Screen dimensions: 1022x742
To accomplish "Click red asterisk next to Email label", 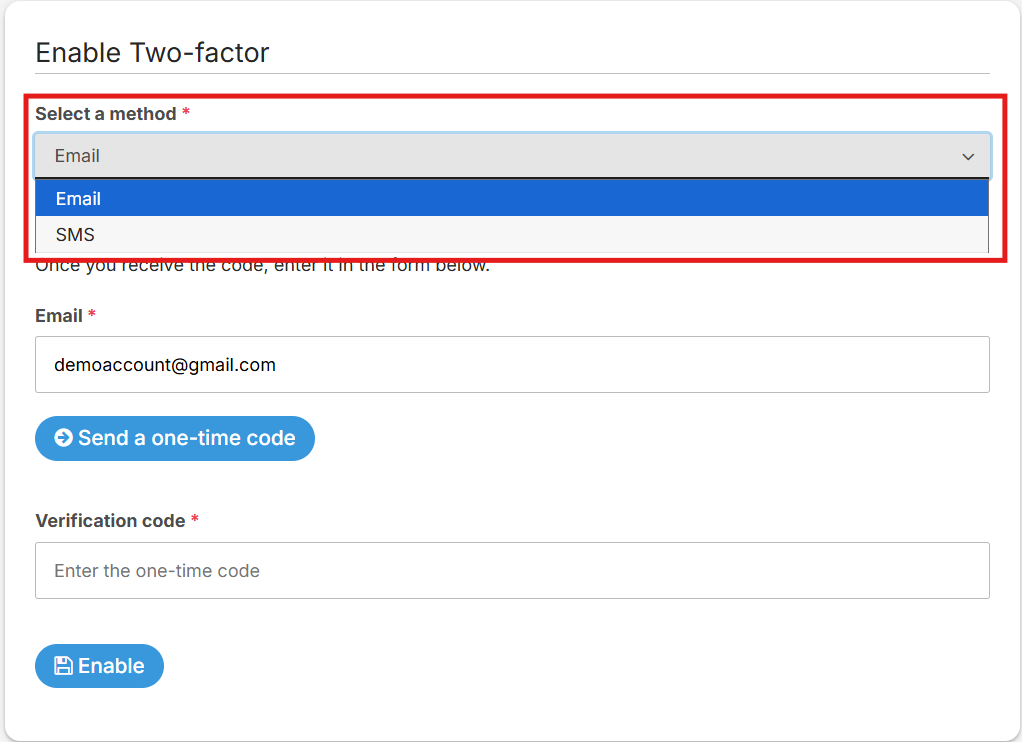I will pyautogui.click(x=92, y=316).
